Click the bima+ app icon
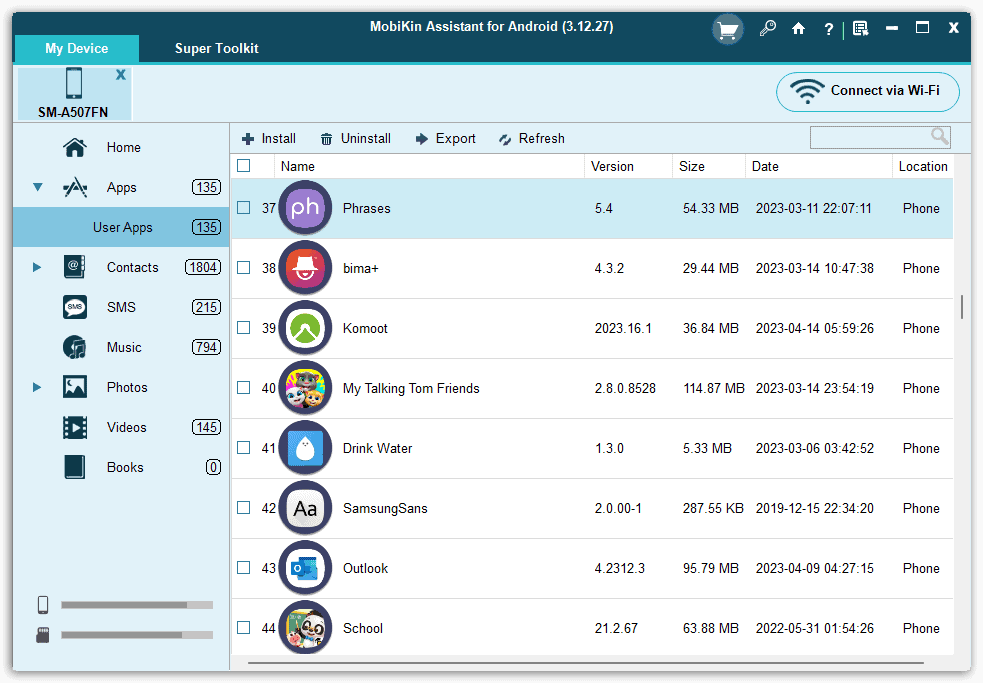Viewport: 983px width, 683px height. [x=305, y=268]
